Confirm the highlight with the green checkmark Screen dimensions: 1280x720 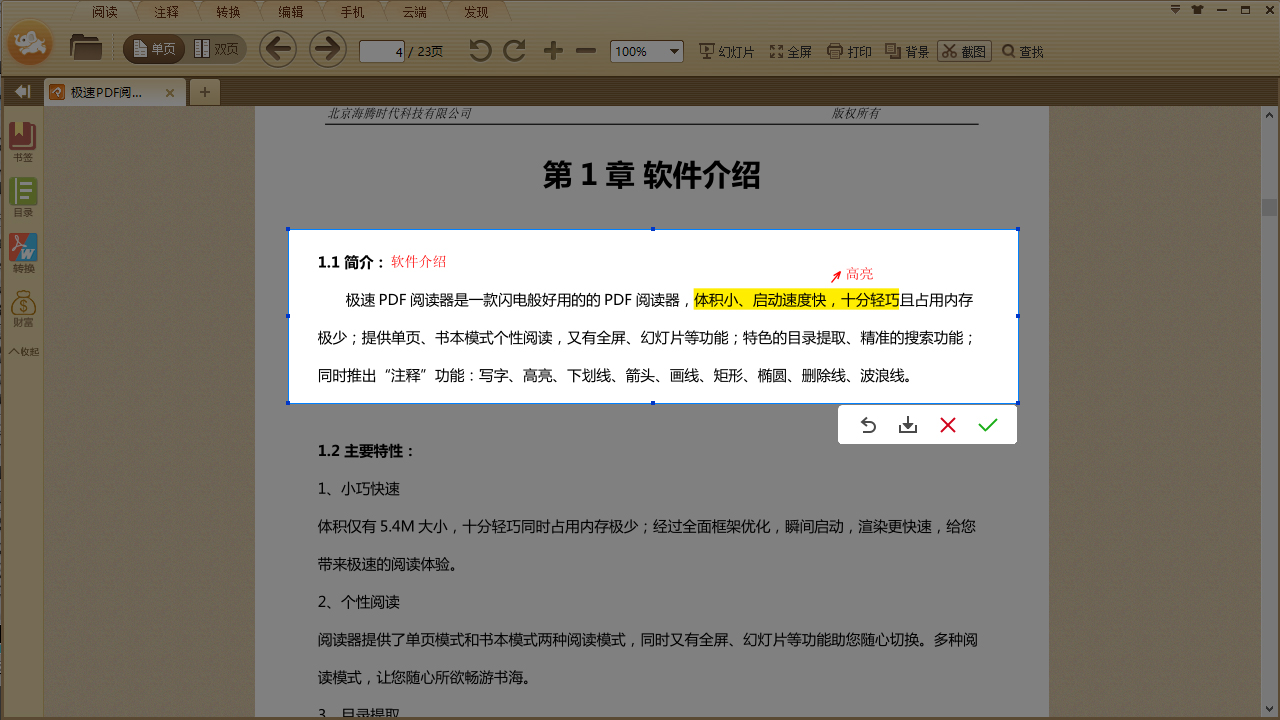(988, 424)
